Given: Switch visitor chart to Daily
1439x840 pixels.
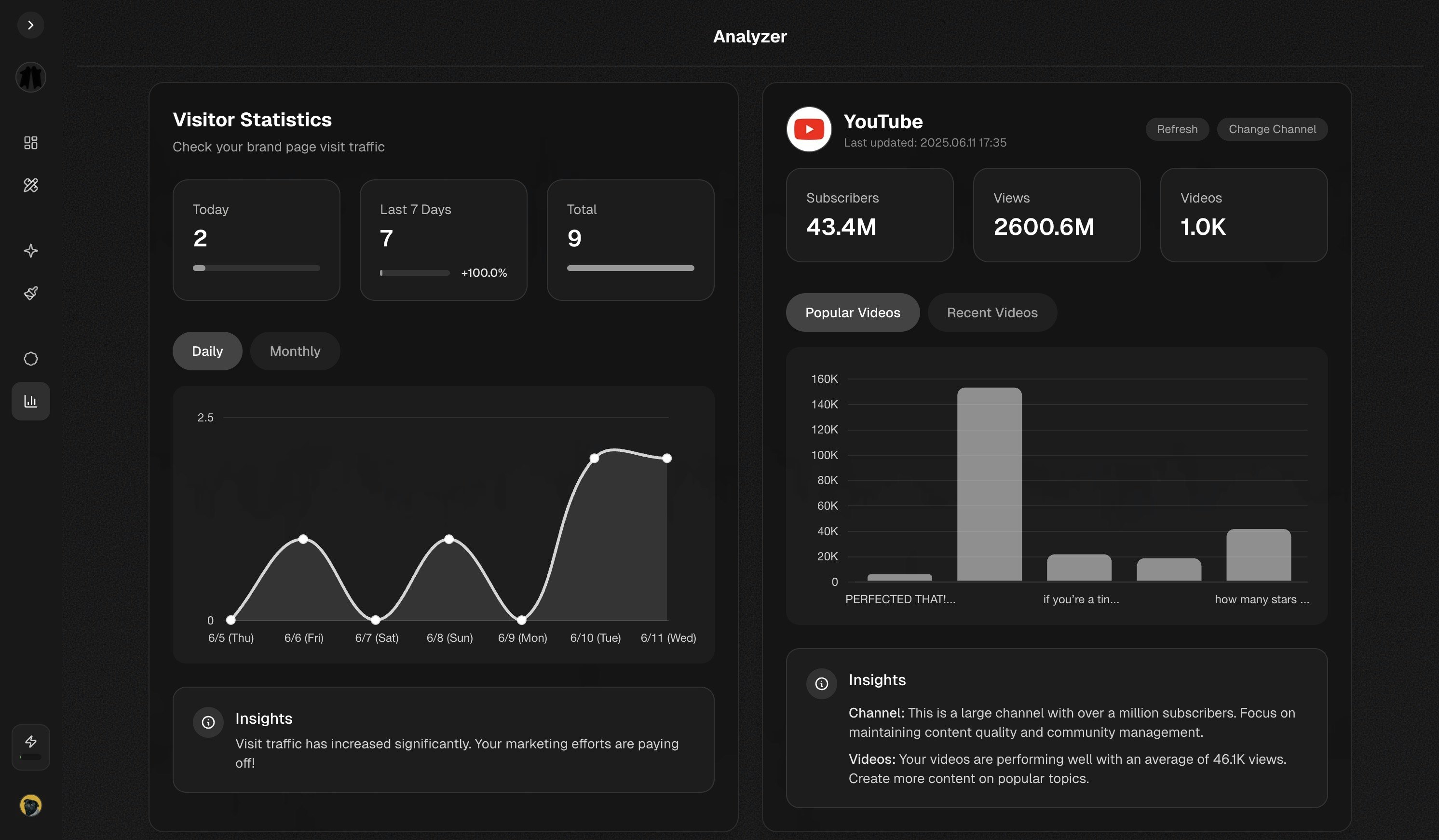Looking at the screenshot, I should pyautogui.click(x=207, y=351).
